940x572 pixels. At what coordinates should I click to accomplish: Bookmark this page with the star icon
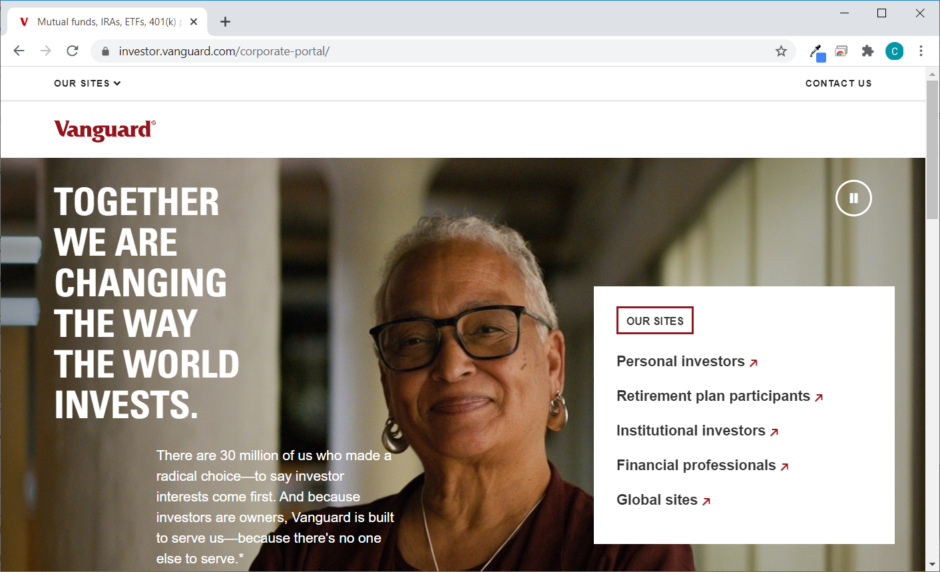click(781, 51)
